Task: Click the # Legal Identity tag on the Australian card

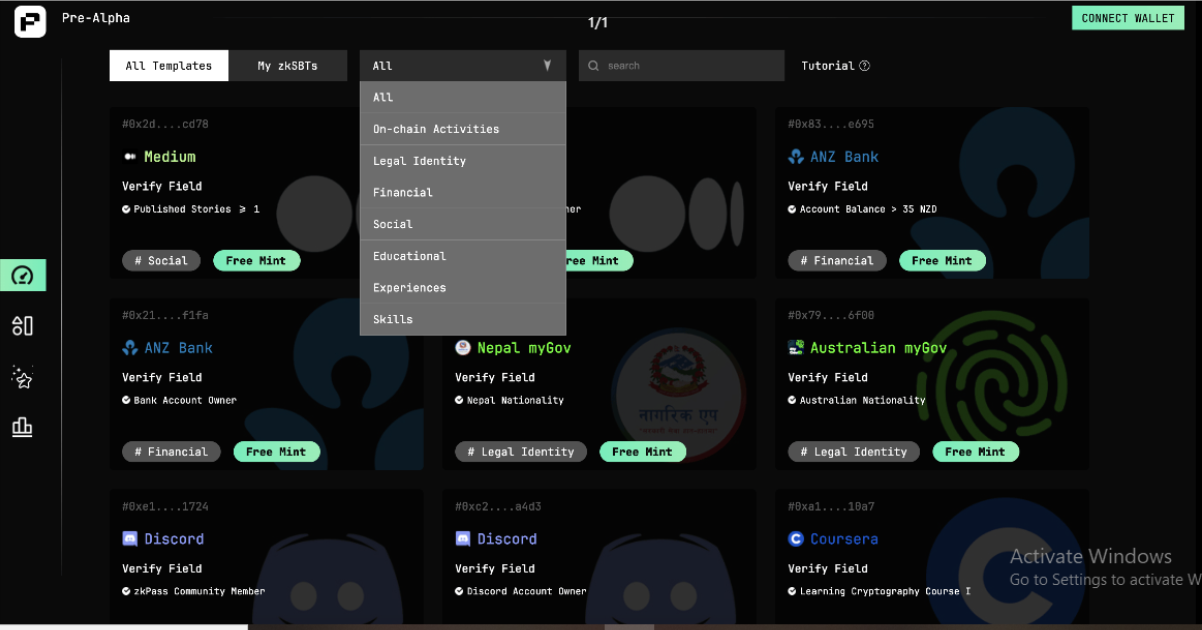Action: [854, 452]
